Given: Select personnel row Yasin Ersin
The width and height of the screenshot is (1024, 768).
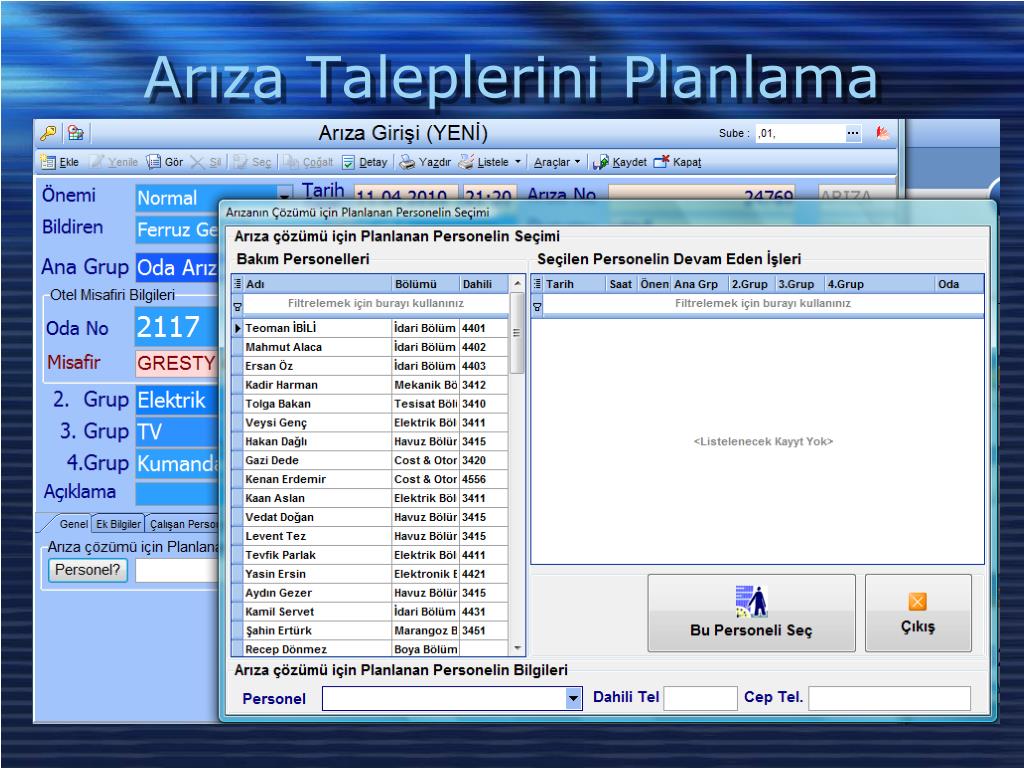Looking at the screenshot, I should point(370,574).
